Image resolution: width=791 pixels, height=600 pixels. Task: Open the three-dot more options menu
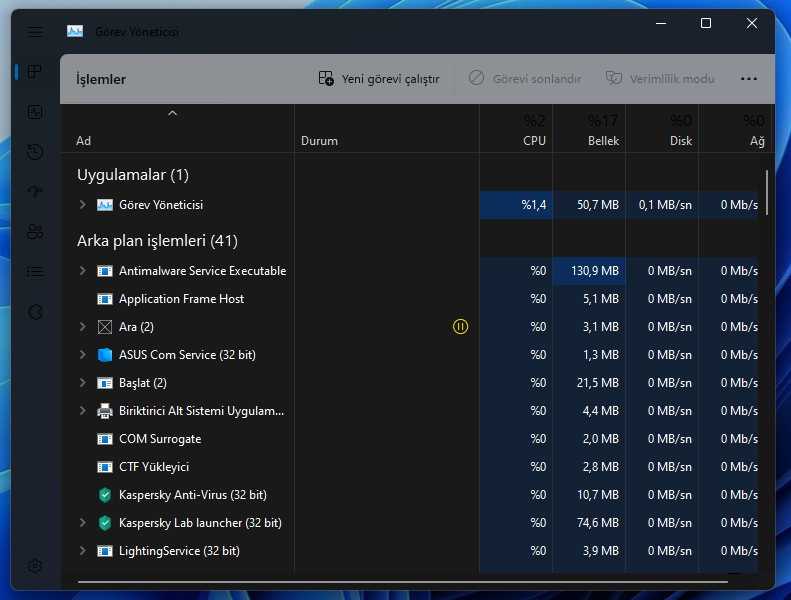click(x=749, y=79)
